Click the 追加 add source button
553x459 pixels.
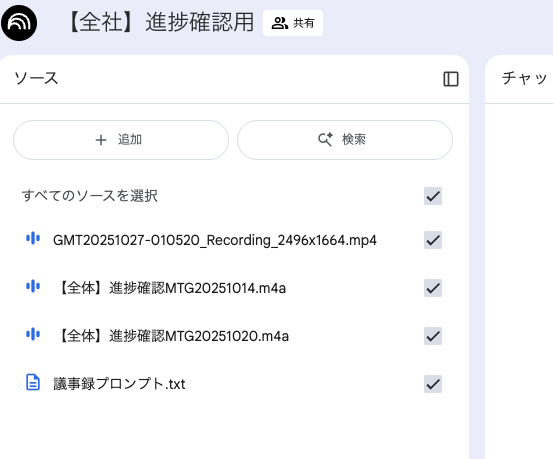point(121,140)
